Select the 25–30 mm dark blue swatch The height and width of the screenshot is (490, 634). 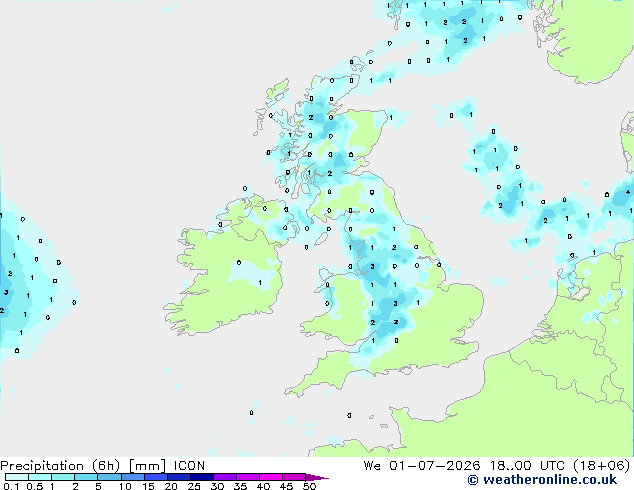point(201,477)
